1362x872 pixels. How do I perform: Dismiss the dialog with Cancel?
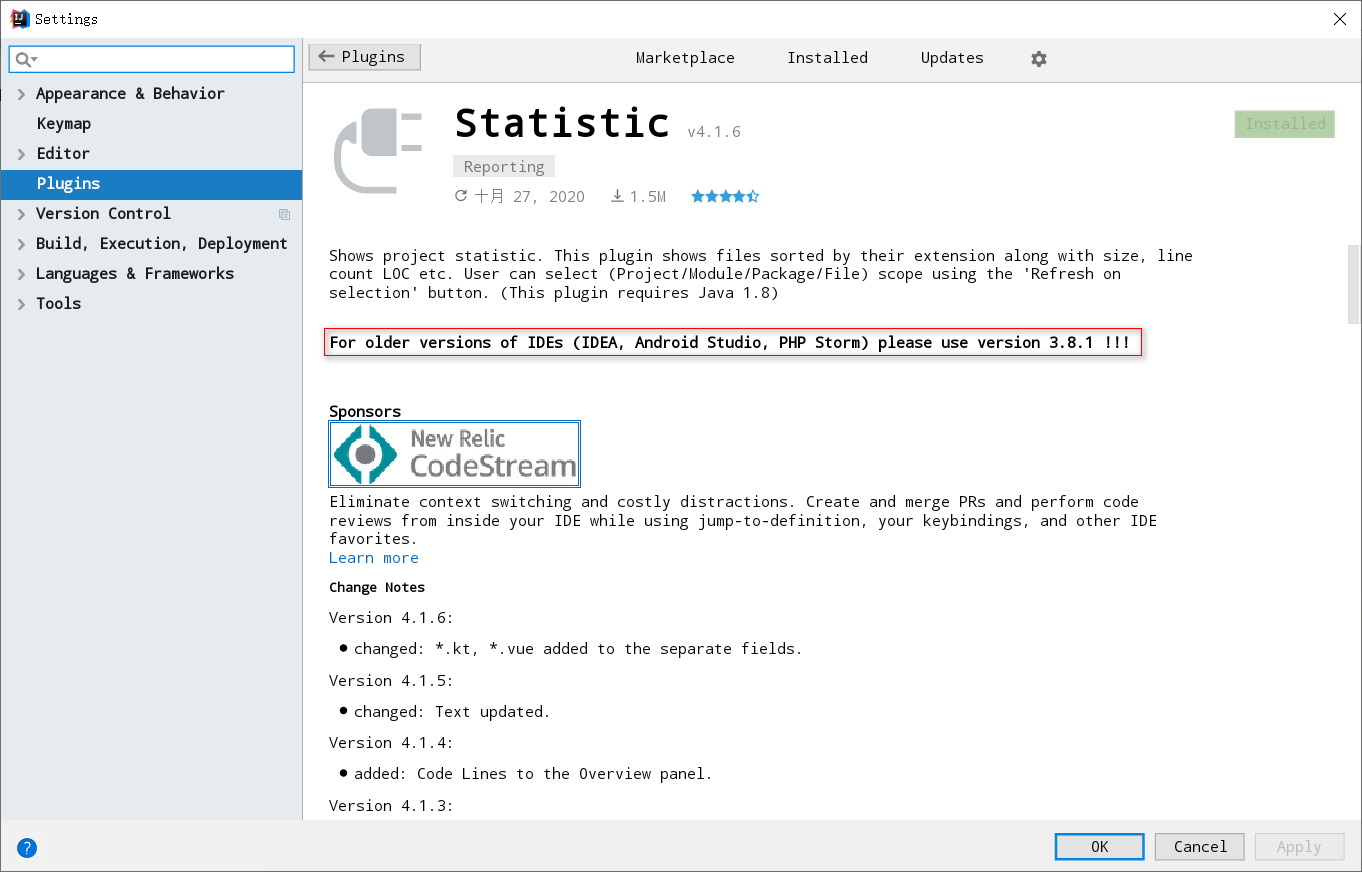[1200, 847]
